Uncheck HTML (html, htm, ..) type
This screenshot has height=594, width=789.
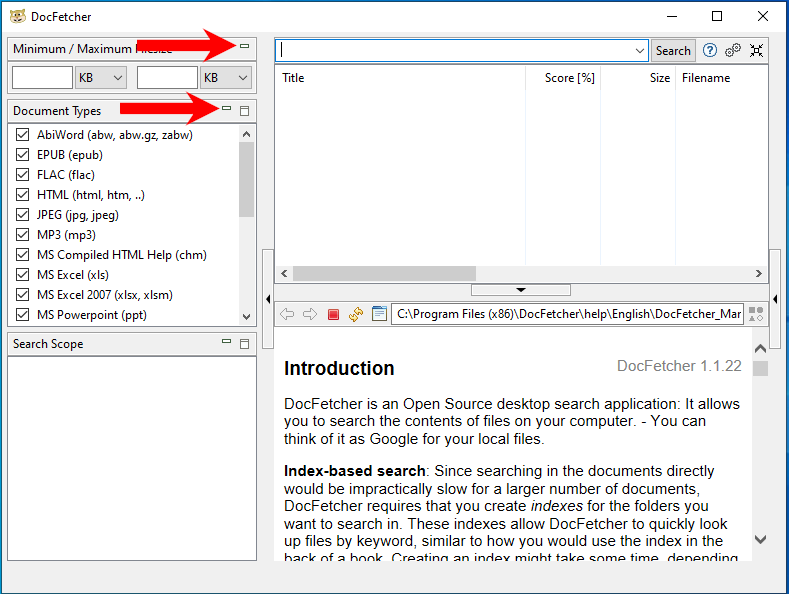coord(22,195)
